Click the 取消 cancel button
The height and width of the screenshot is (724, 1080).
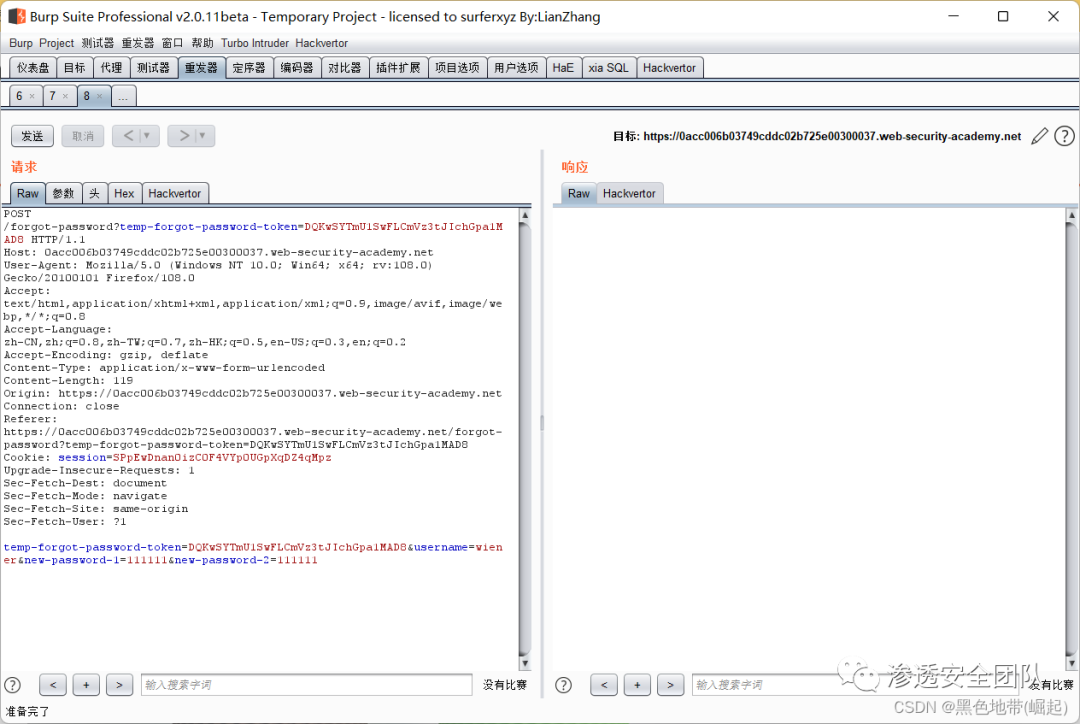[83, 136]
